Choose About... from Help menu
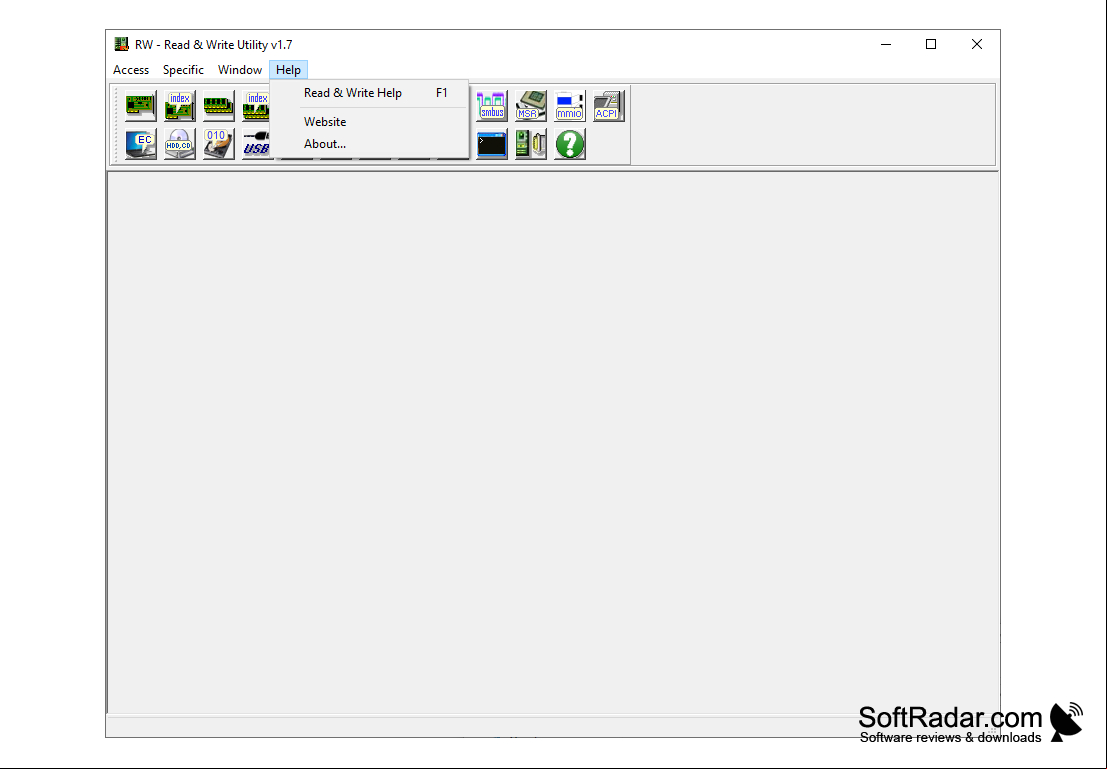Image resolution: width=1107 pixels, height=769 pixels. point(369,143)
